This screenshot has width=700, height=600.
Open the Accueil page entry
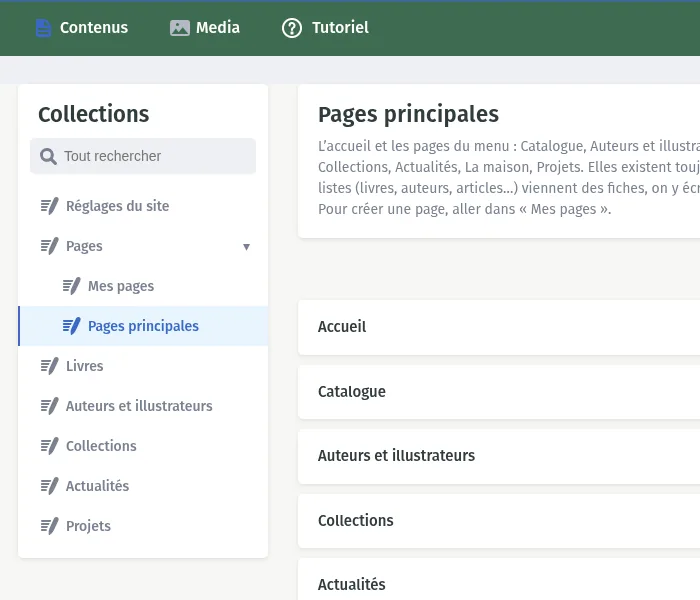(499, 327)
